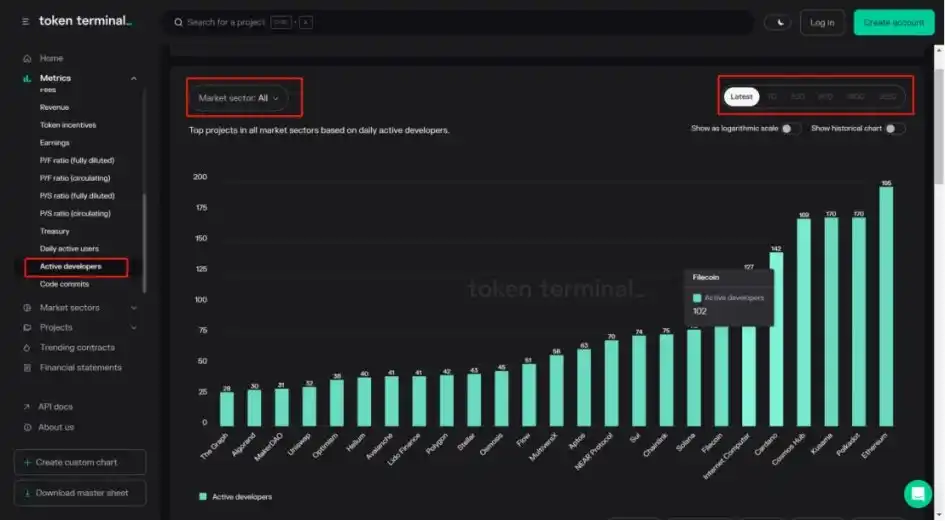The height and width of the screenshot is (521, 945).
Task: Open the Earnings metric
Action: [x=54, y=143]
